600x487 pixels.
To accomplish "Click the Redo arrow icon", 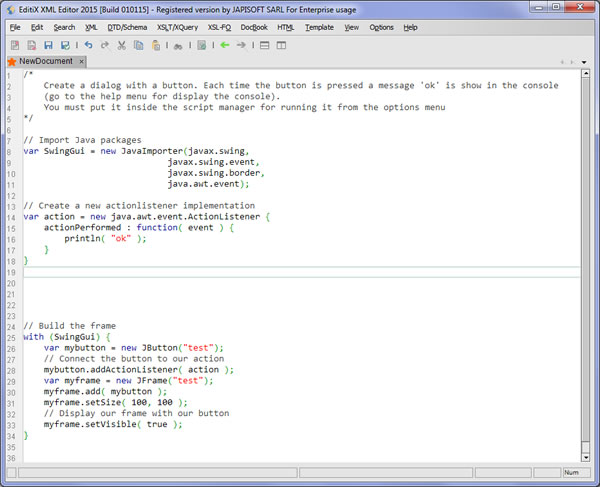I will pos(104,45).
